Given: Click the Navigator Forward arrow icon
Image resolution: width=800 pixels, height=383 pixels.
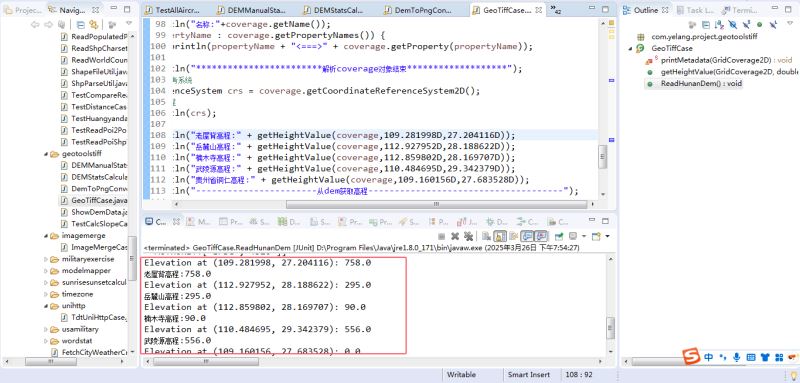Looking at the screenshot, I should tap(48, 24).
